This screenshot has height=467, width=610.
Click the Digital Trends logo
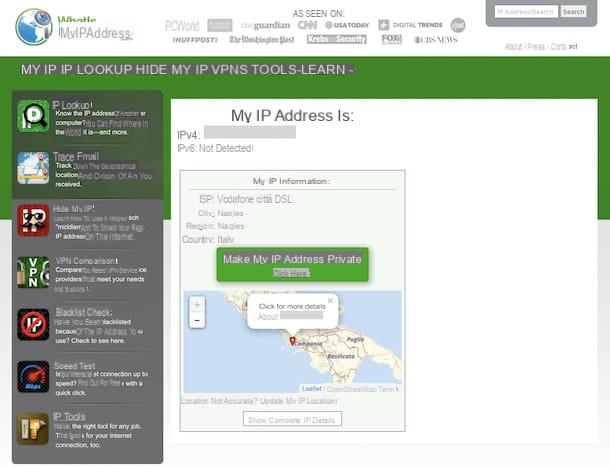pyautogui.click(x=410, y=25)
